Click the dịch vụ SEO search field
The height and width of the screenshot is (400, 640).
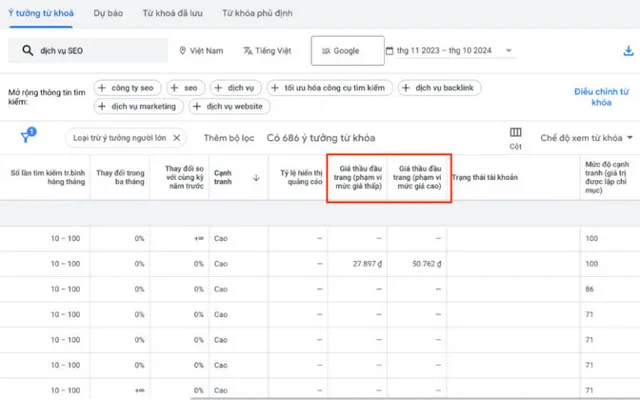[88, 51]
